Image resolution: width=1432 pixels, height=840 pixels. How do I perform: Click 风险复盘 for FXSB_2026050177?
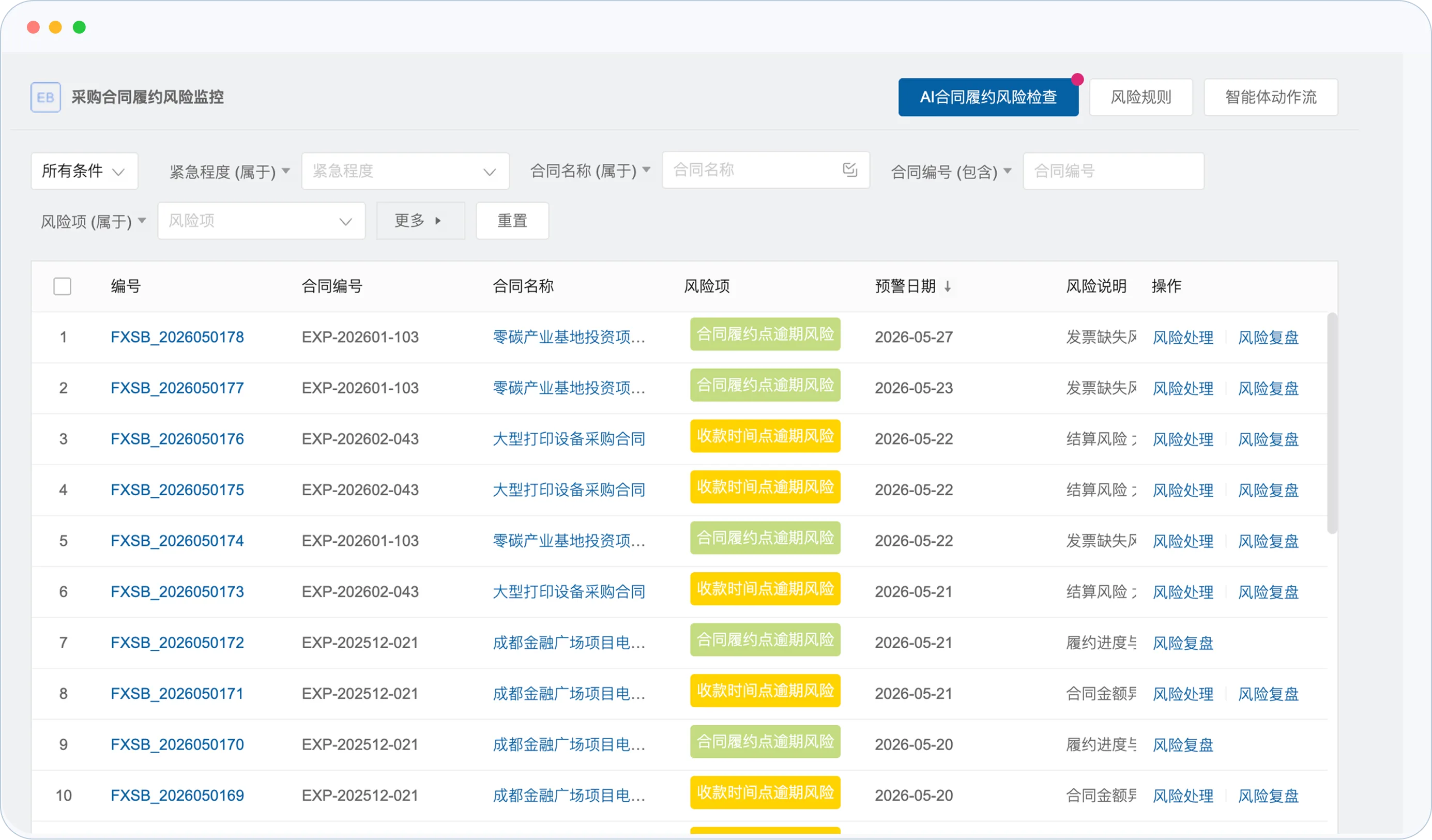[x=1268, y=389]
